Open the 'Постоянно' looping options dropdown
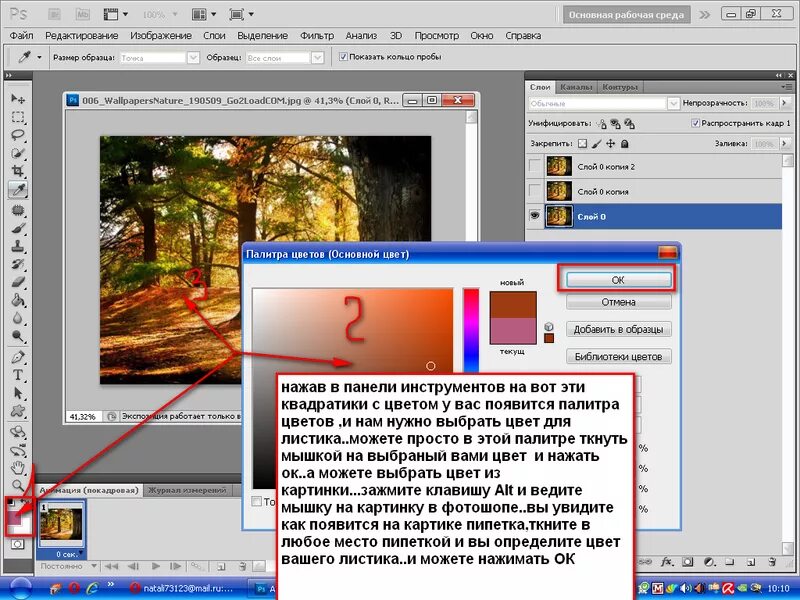The height and width of the screenshot is (600, 800). coord(93,566)
